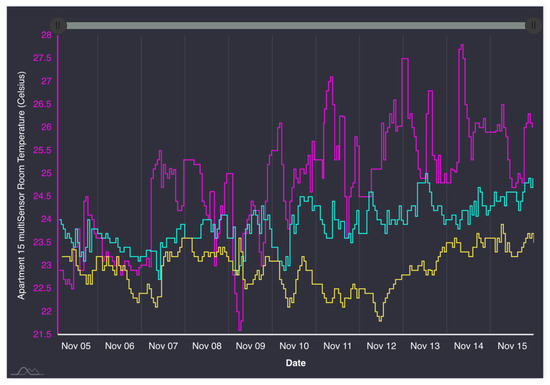550x385 pixels.
Task: Click the Room Temperature axis title
Action: pyautogui.click(x=21, y=185)
